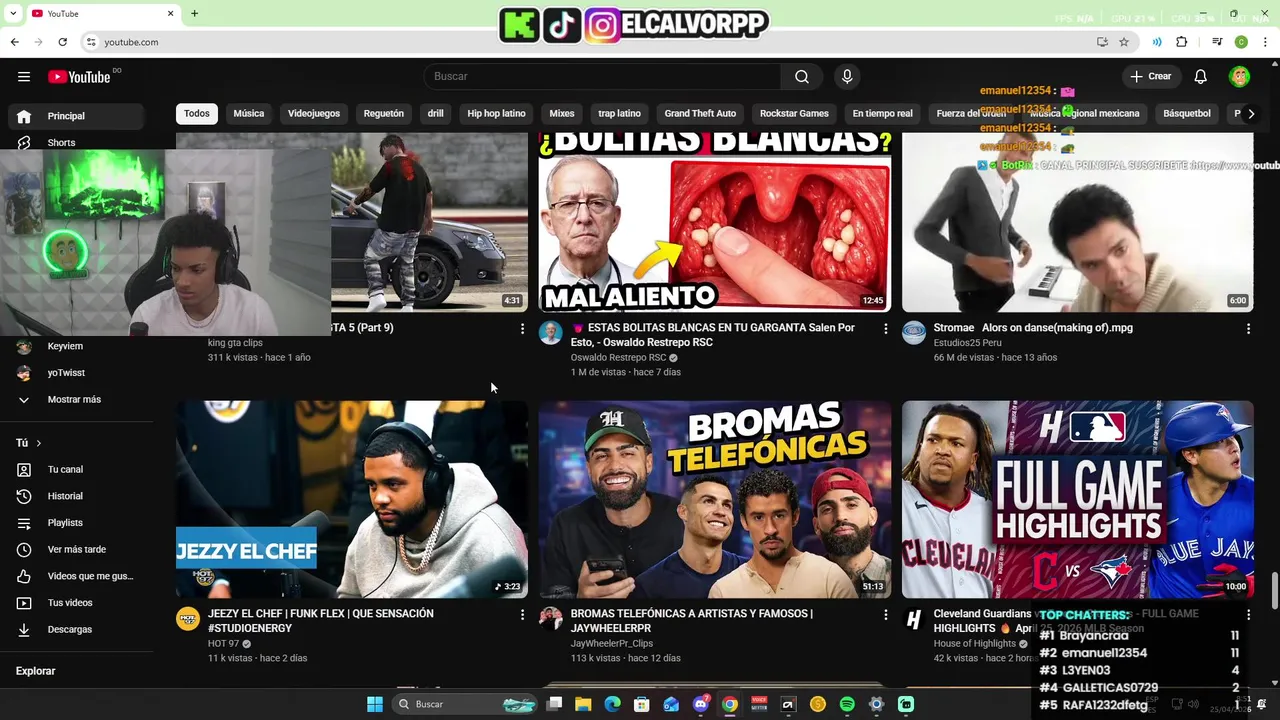Open the JEZZY EL CHEF video thumbnail
The image size is (1280, 720).
[352, 499]
